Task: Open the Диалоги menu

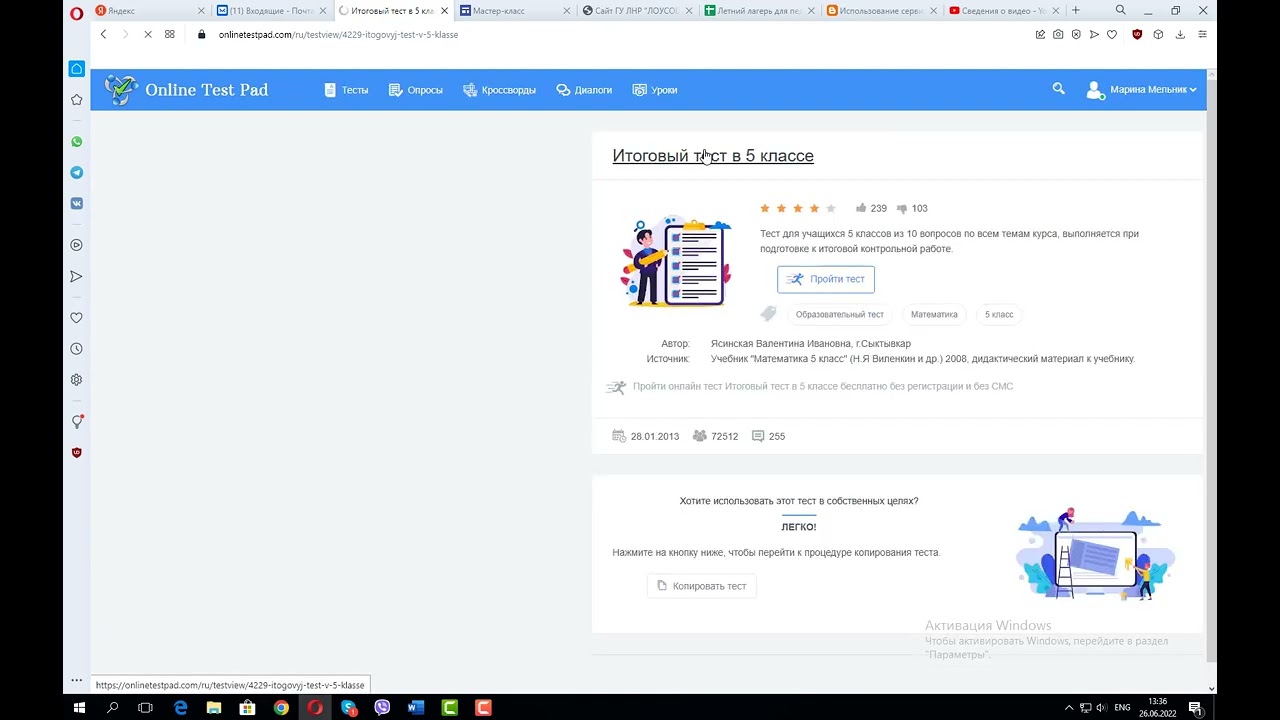Action: 584,90
